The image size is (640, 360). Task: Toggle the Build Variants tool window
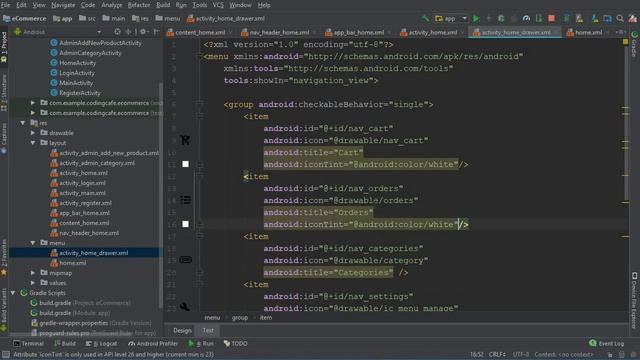pos(4,309)
